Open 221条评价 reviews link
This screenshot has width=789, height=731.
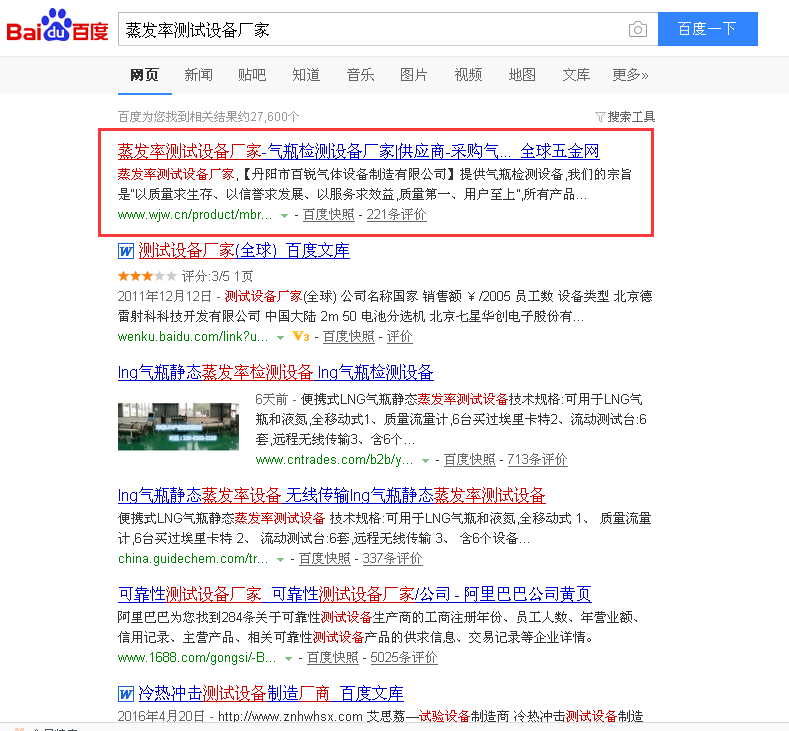[x=397, y=215]
